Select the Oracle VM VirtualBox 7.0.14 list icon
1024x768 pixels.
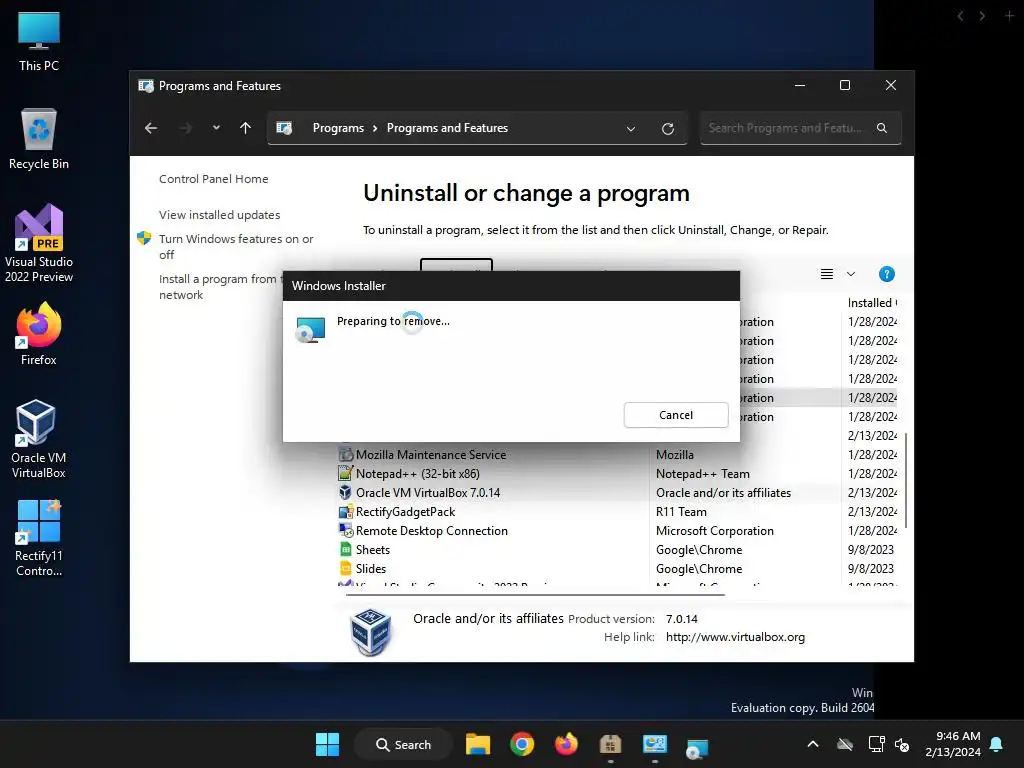point(345,492)
